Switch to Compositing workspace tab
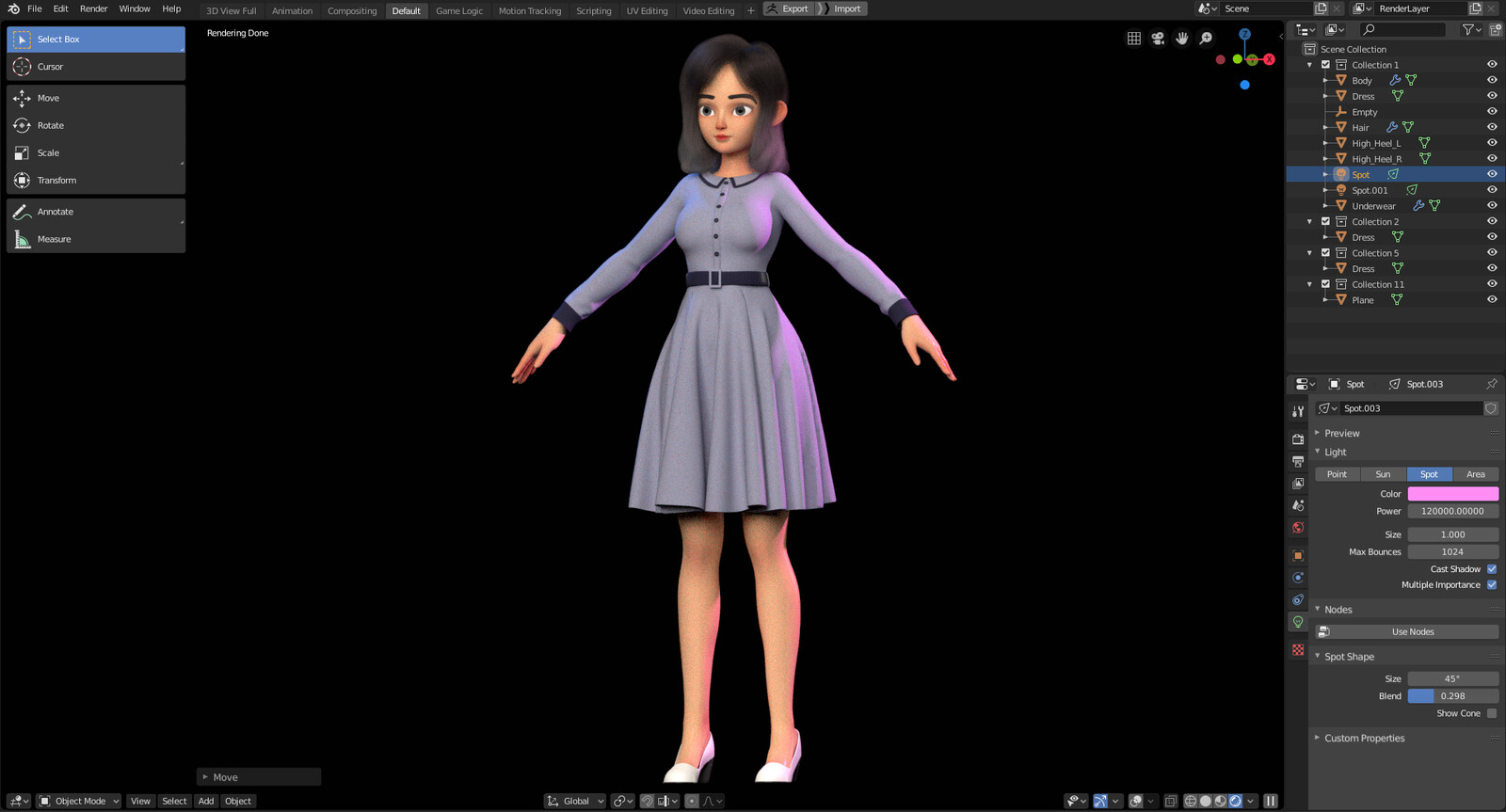 click(x=352, y=11)
